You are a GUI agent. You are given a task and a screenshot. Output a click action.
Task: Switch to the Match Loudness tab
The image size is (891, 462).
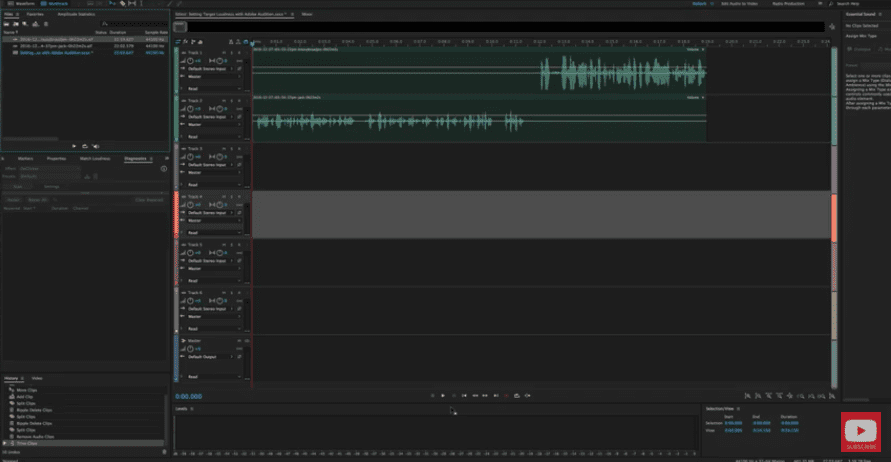coord(95,159)
